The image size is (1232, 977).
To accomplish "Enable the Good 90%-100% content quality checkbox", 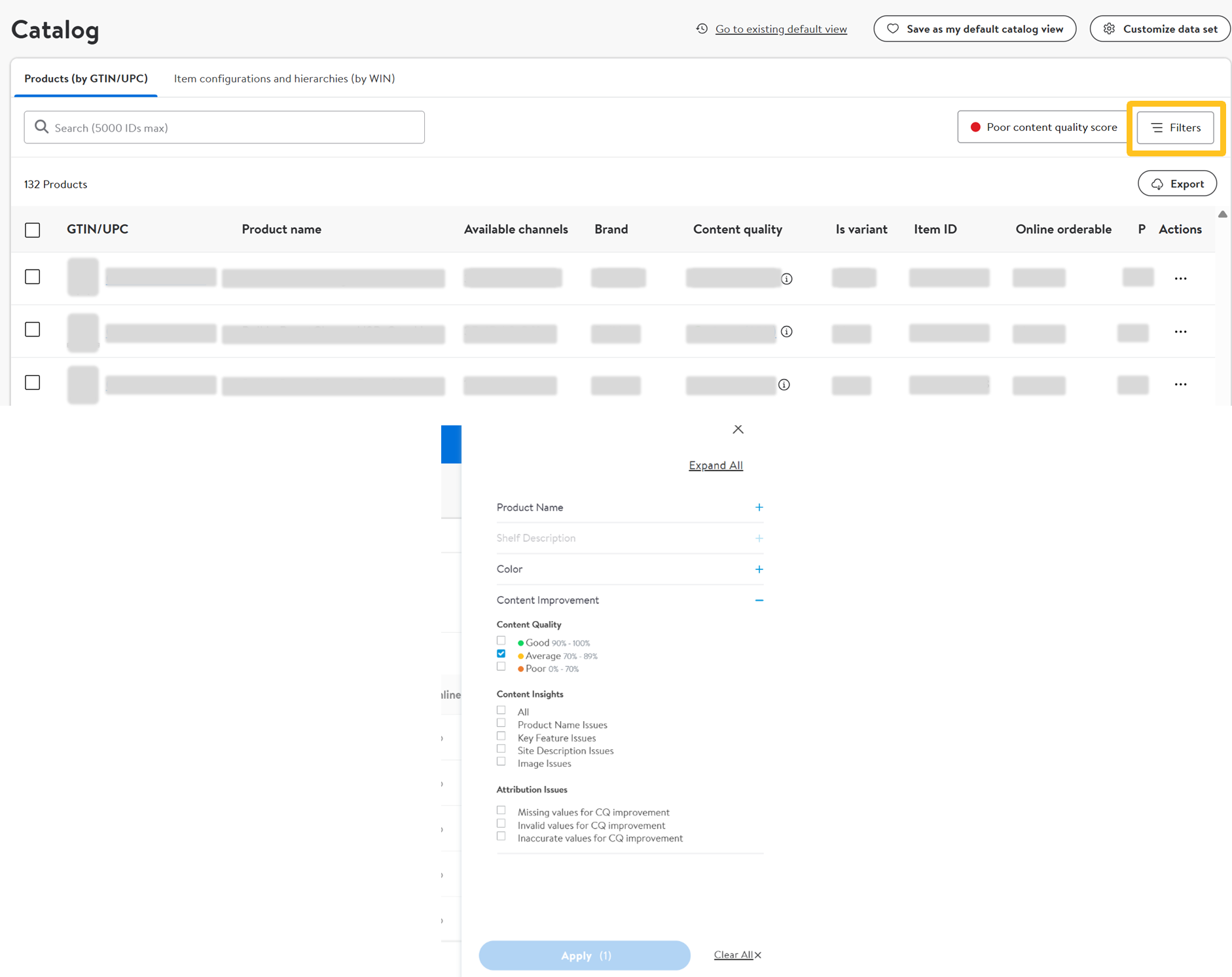I will click(501, 641).
